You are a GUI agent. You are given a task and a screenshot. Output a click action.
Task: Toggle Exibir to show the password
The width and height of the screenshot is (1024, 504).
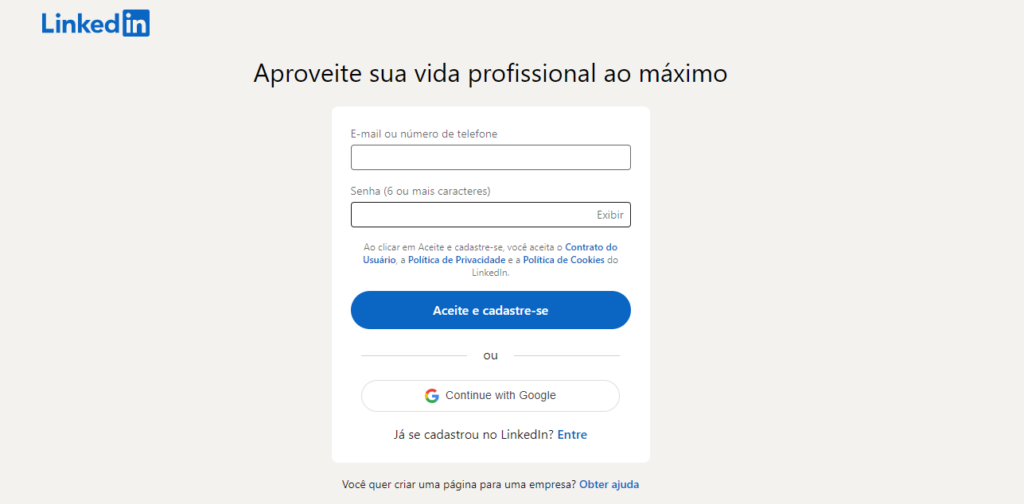point(610,215)
